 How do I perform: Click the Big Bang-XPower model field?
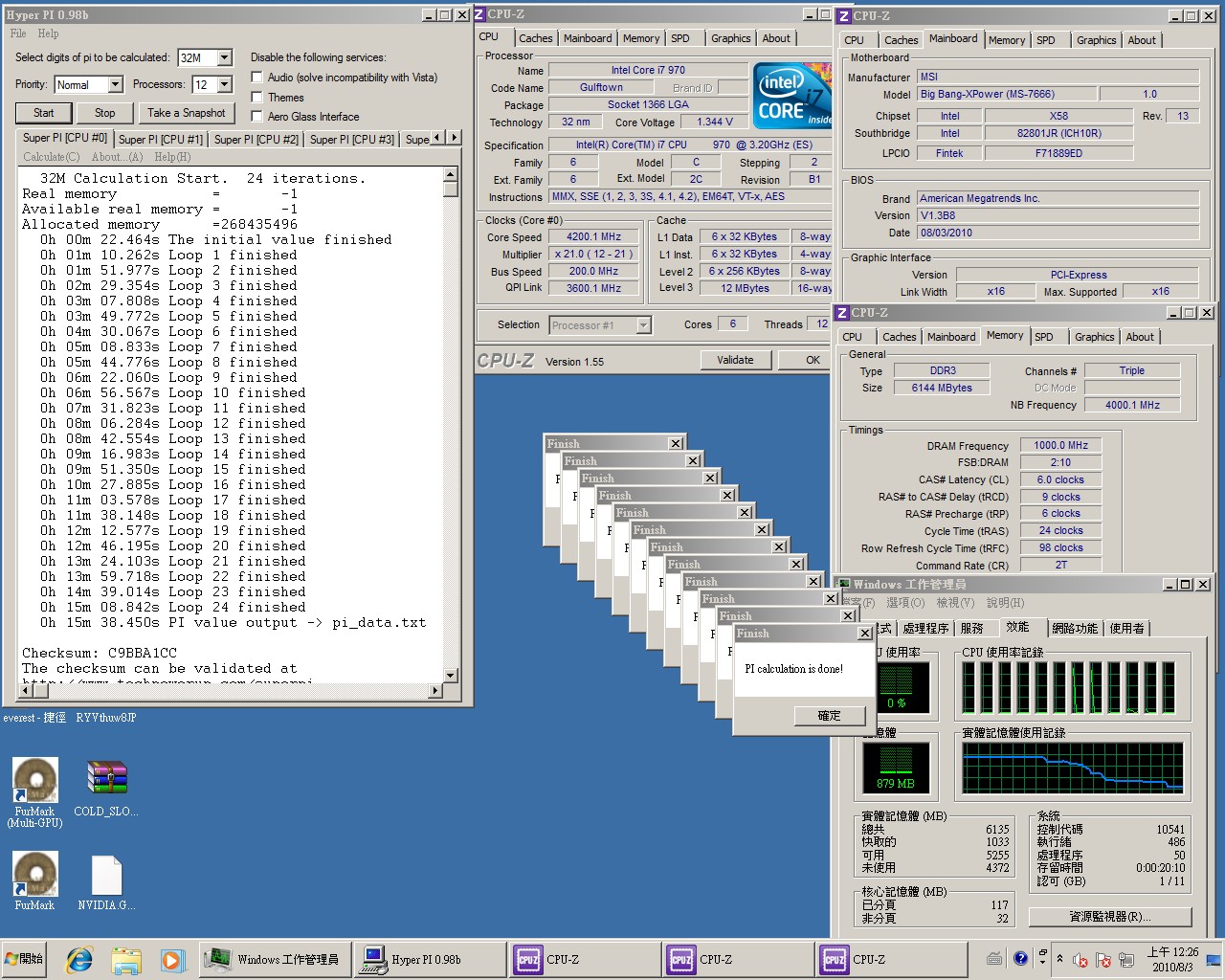[x=1006, y=94]
